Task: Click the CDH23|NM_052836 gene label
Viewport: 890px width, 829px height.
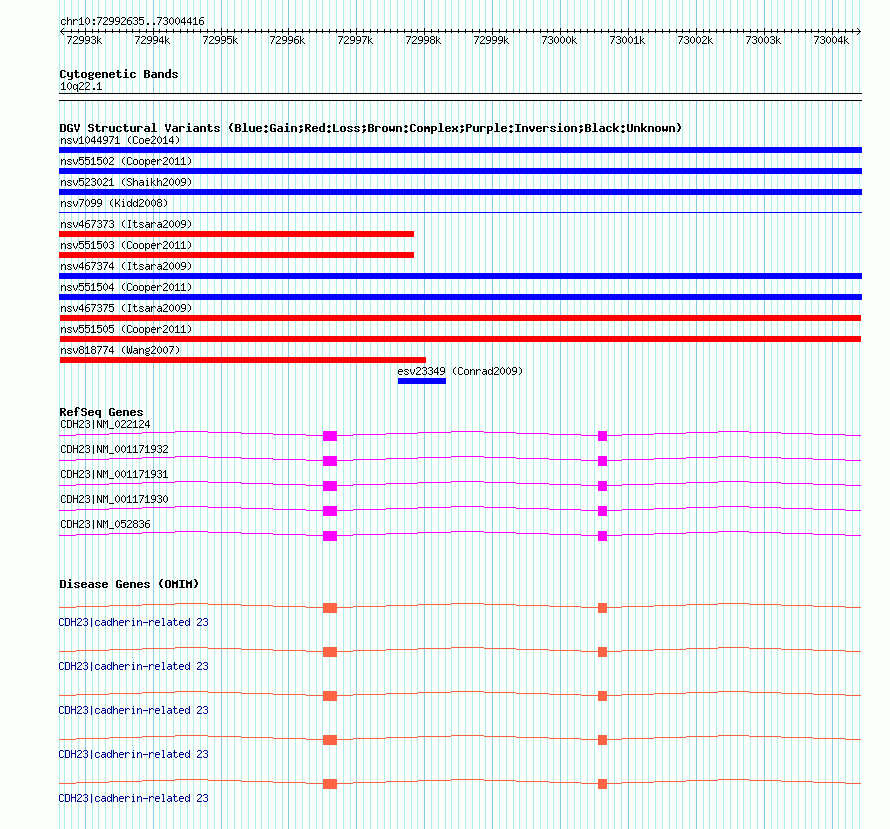Action: [x=106, y=524]
